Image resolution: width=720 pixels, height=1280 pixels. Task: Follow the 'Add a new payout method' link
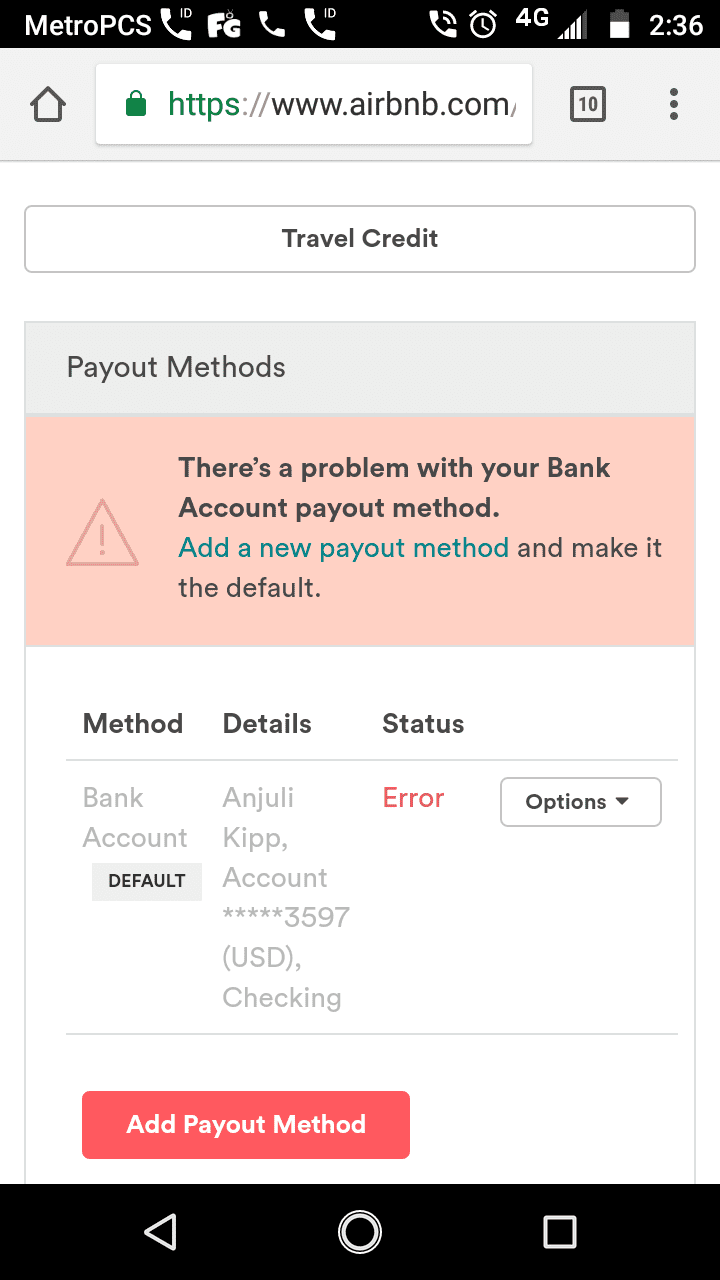pos(344,548)
